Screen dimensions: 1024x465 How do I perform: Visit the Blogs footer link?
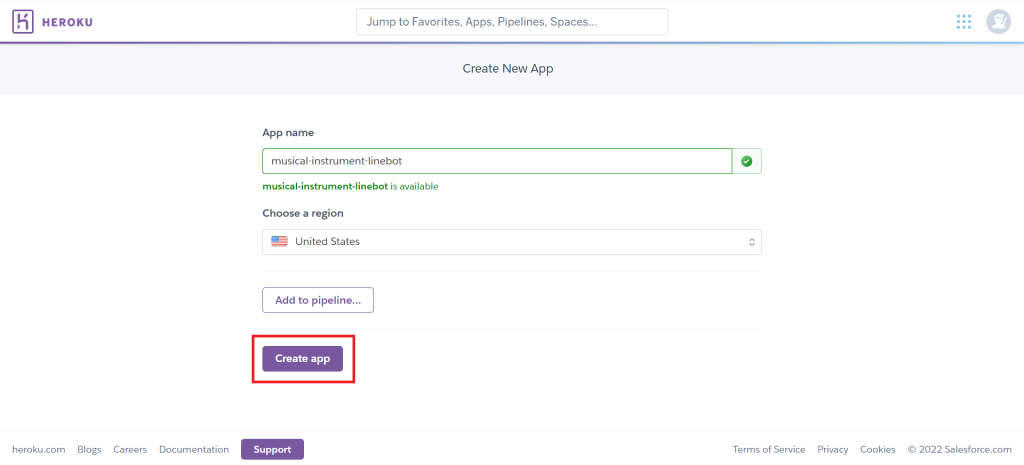point(89,450)
